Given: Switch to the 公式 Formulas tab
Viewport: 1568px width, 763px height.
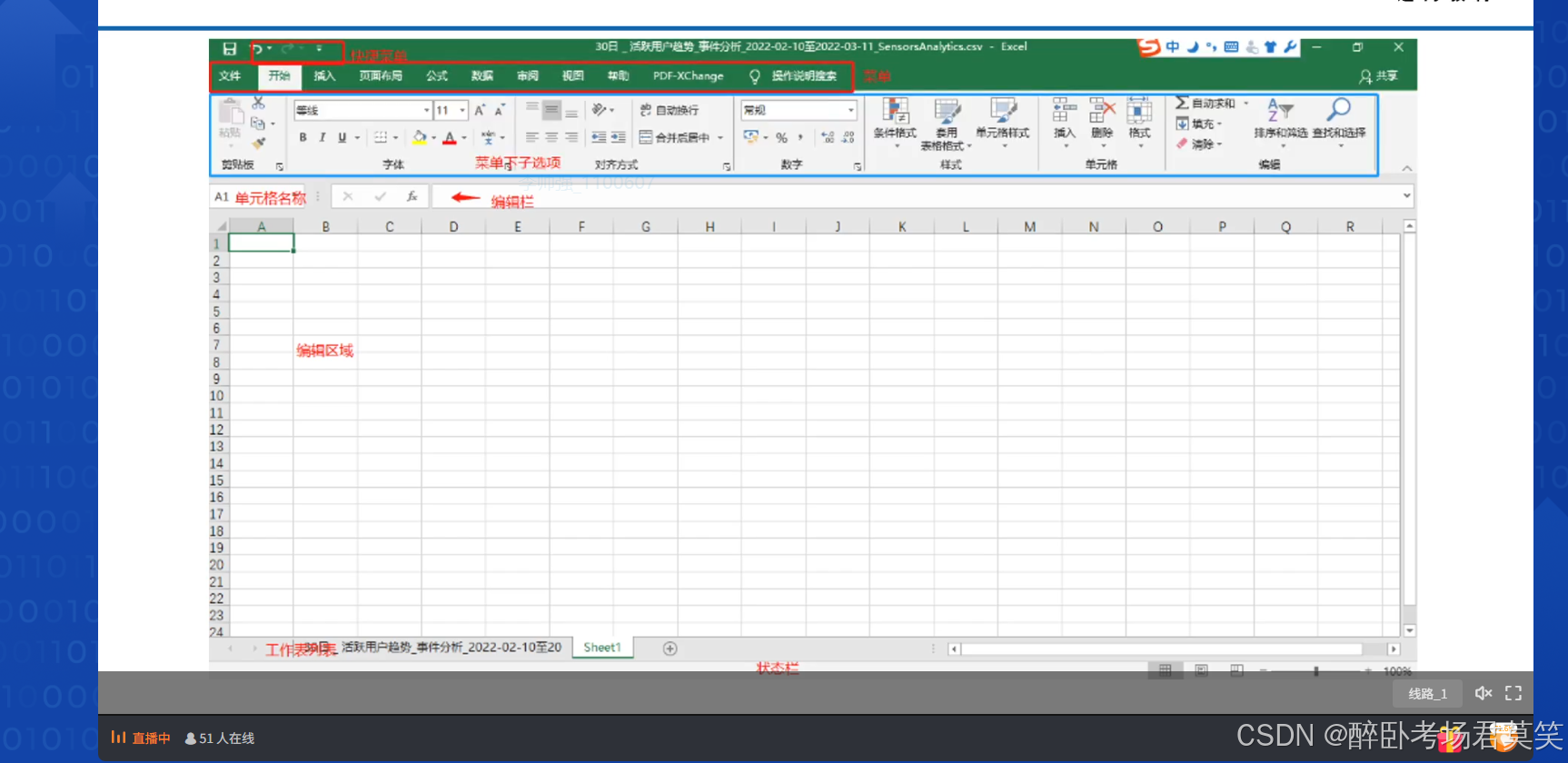Looking at the screenshot, I should (x=437, y=75).
